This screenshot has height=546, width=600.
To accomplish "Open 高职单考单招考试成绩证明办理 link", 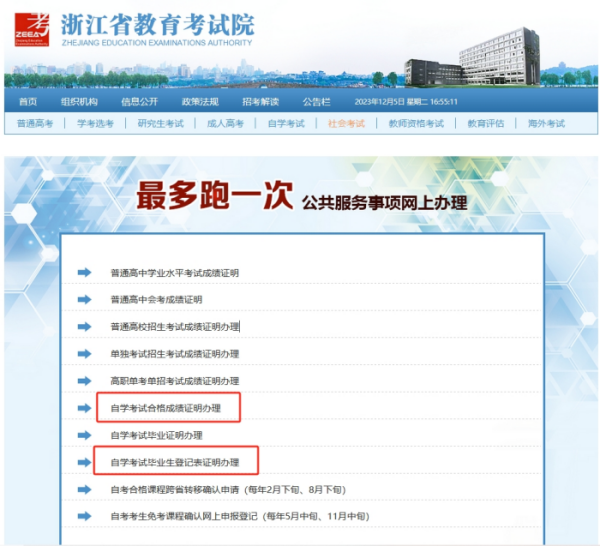I will pos(175,381).
